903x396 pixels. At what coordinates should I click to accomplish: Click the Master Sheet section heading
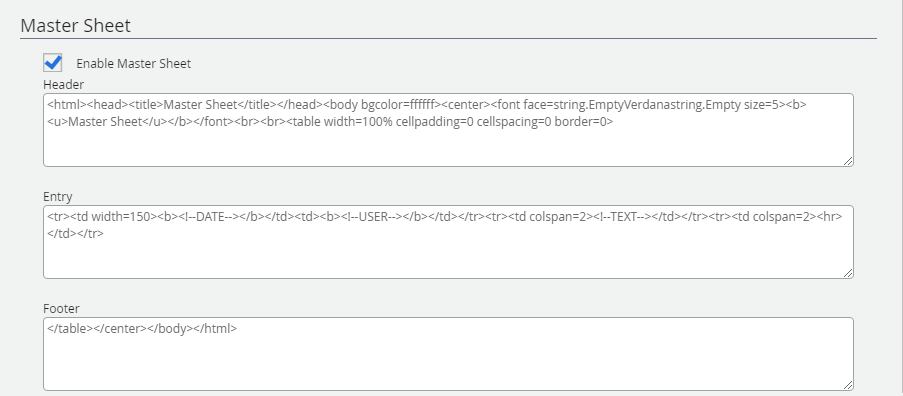pos(75,25)
